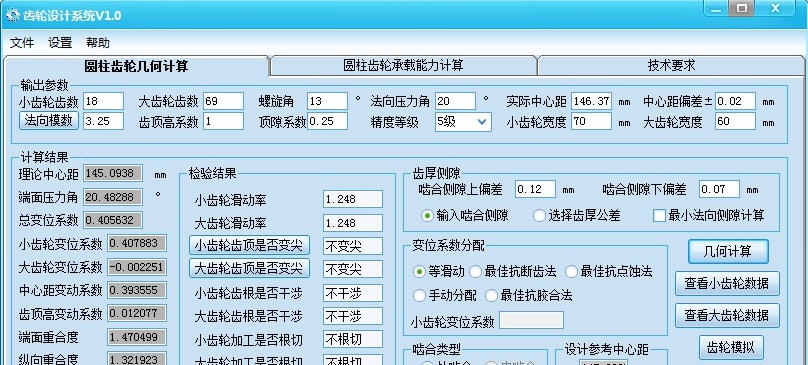The image size is (808, 365).
Task: Click the 小齿轮变位系数 value 0.407883
Action: (137, 243)
